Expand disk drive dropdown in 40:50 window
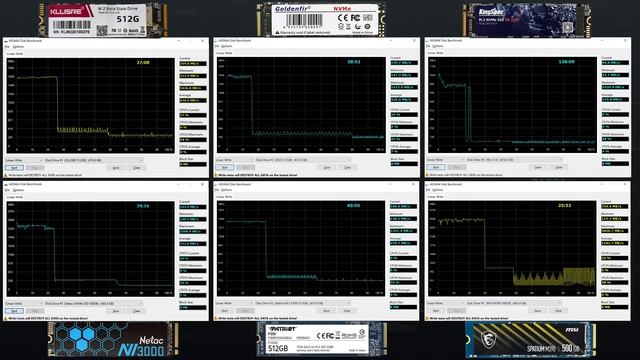This screenshot has height=360, width=640. [x=303, y=303]
